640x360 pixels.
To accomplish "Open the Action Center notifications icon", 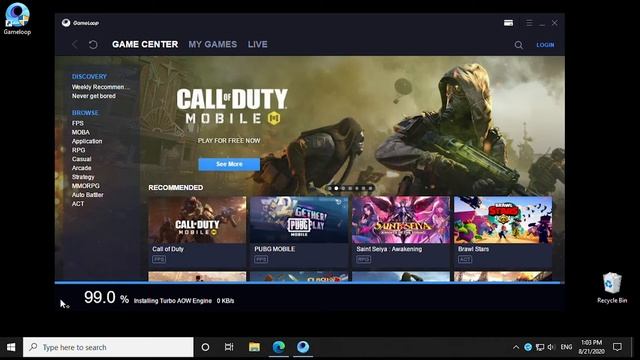I will coord(617,347).
